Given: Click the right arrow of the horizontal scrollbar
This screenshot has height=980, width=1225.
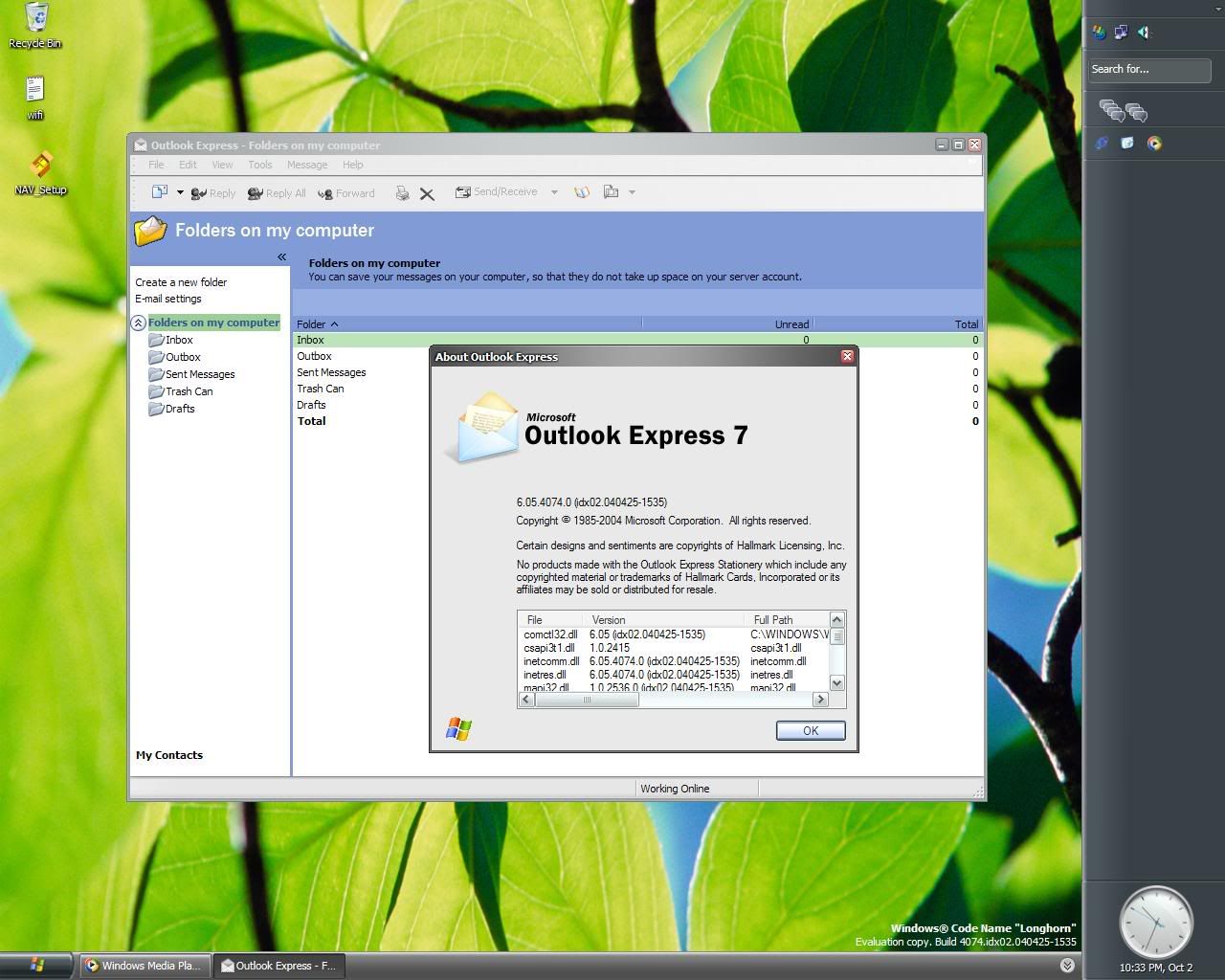Looking at the screenshot, I should 820,700.
